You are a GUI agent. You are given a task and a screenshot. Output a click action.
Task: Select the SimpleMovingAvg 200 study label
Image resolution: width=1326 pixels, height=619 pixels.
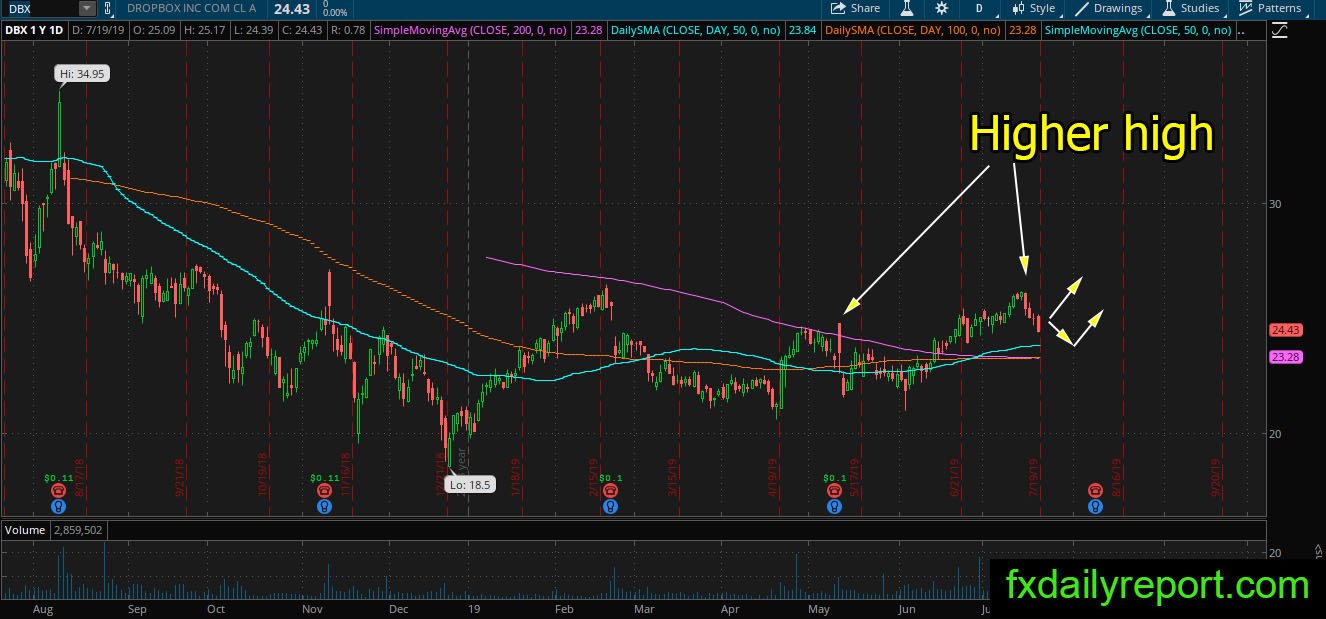tap(471, 31)
